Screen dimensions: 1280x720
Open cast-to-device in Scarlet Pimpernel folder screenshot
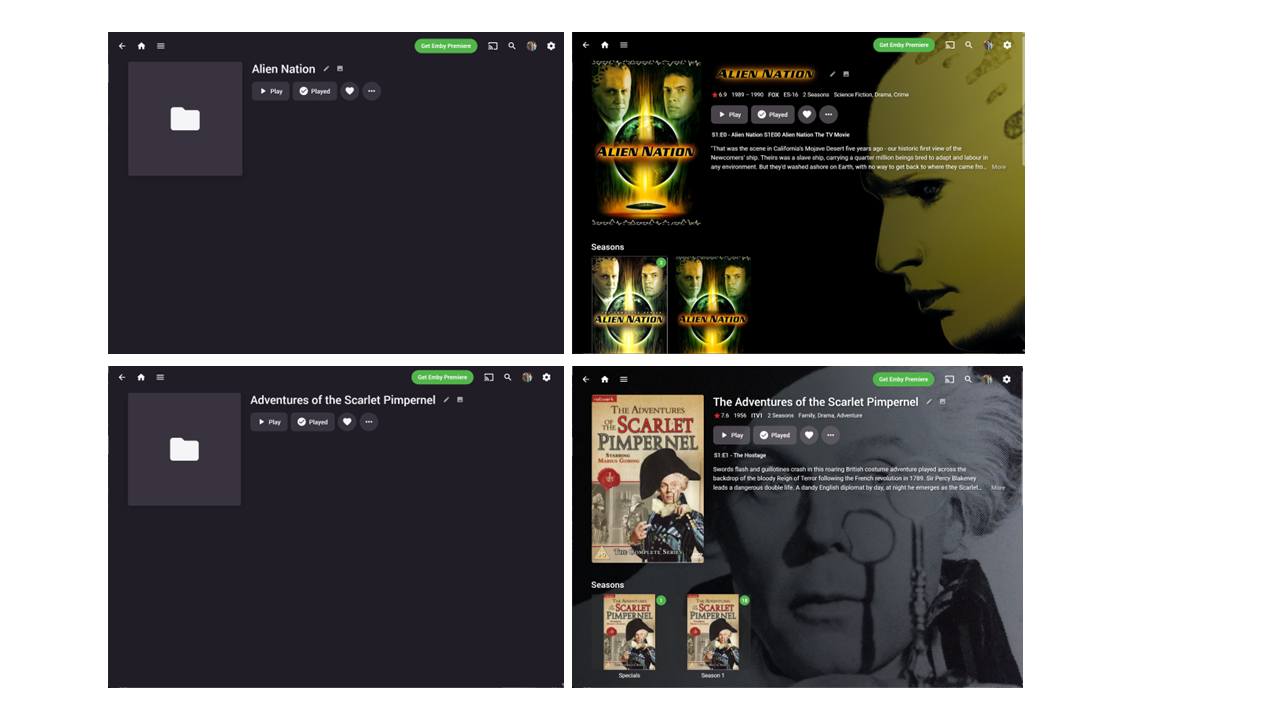point(489,377)
